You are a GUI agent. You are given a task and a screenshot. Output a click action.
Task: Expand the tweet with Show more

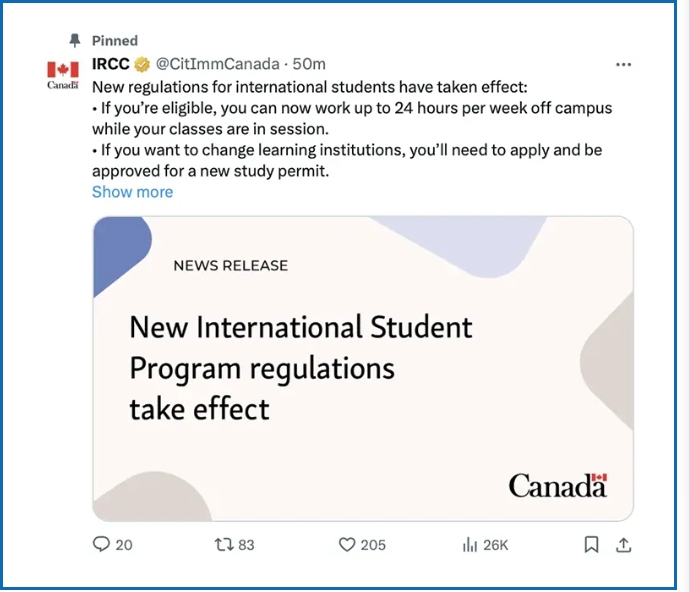tap(132, 192)
